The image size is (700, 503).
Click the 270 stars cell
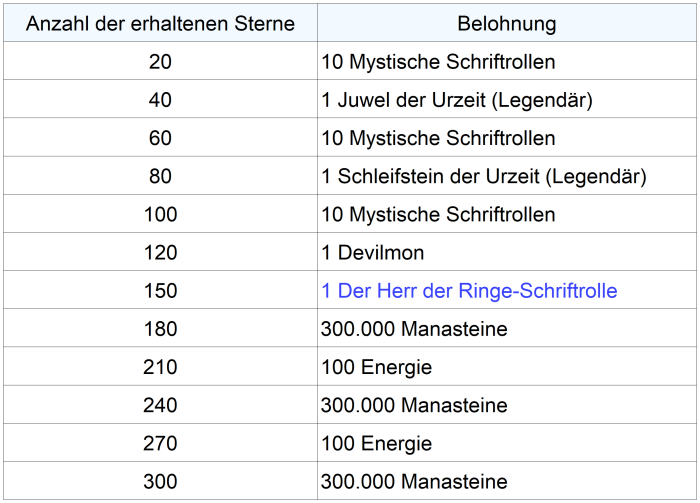tap(160, 443)
